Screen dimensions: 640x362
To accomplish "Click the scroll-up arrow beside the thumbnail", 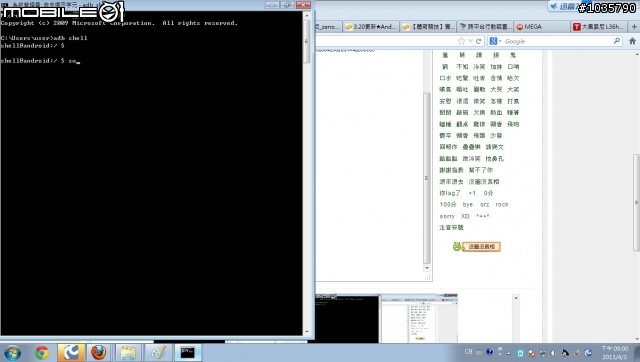I will [516, 298].
